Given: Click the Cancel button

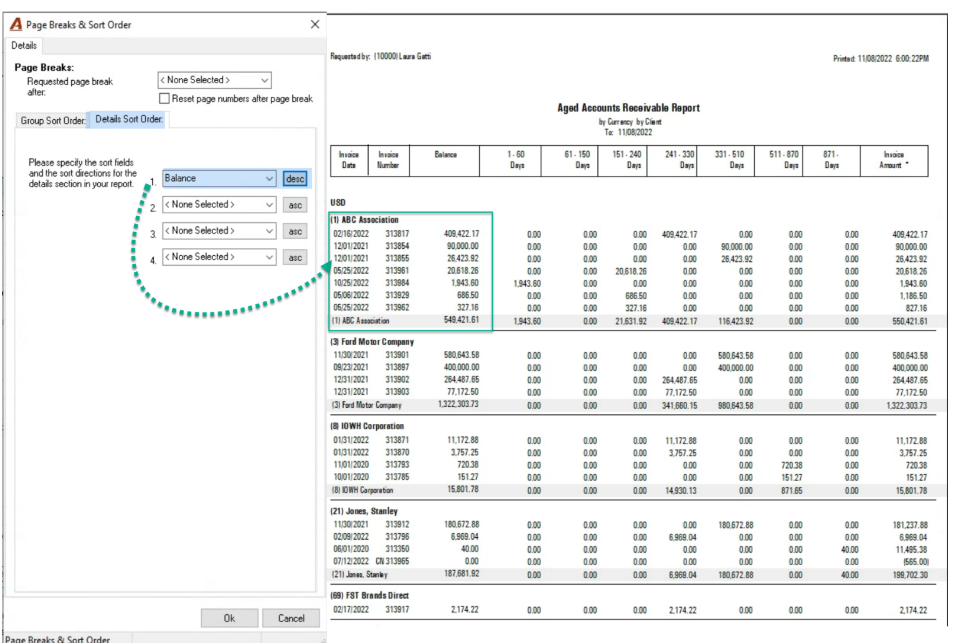Looking at the screenshot, I should tap(291, 618).
